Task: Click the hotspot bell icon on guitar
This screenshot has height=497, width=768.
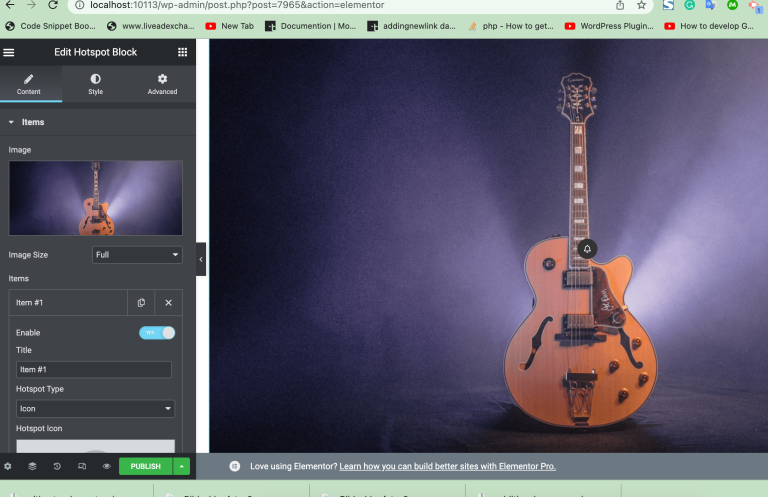Action: point(587,249)
